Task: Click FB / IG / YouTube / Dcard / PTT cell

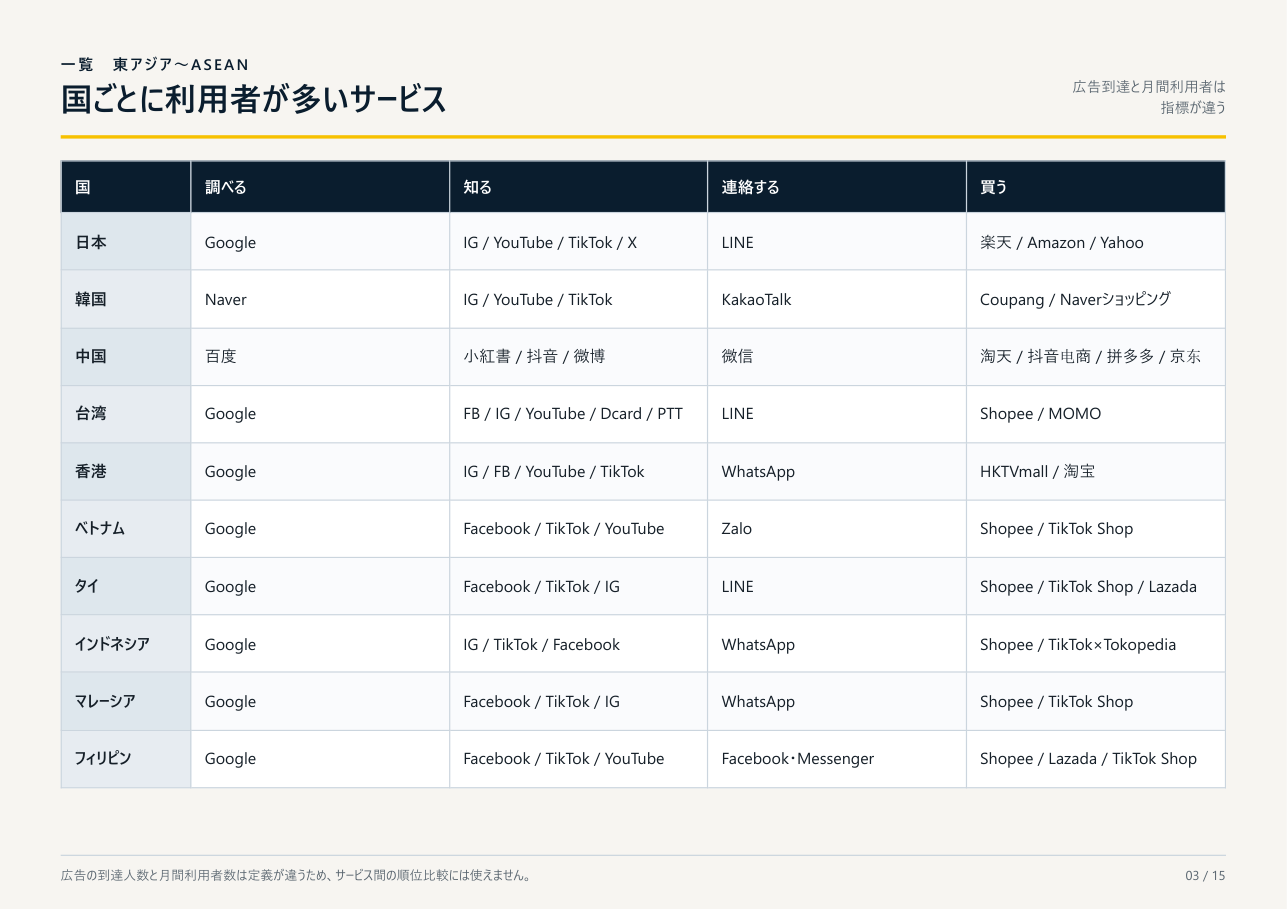Action: 579,414
